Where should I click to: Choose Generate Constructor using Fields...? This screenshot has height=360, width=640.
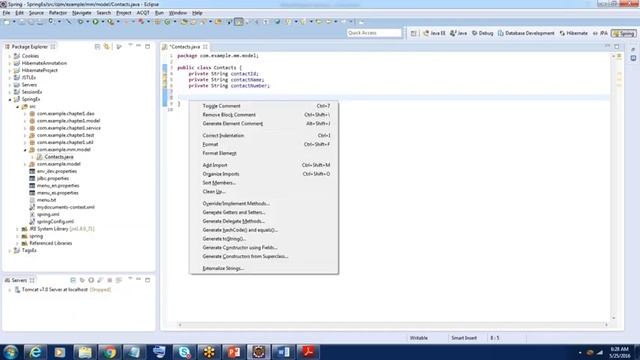(264, 248)
